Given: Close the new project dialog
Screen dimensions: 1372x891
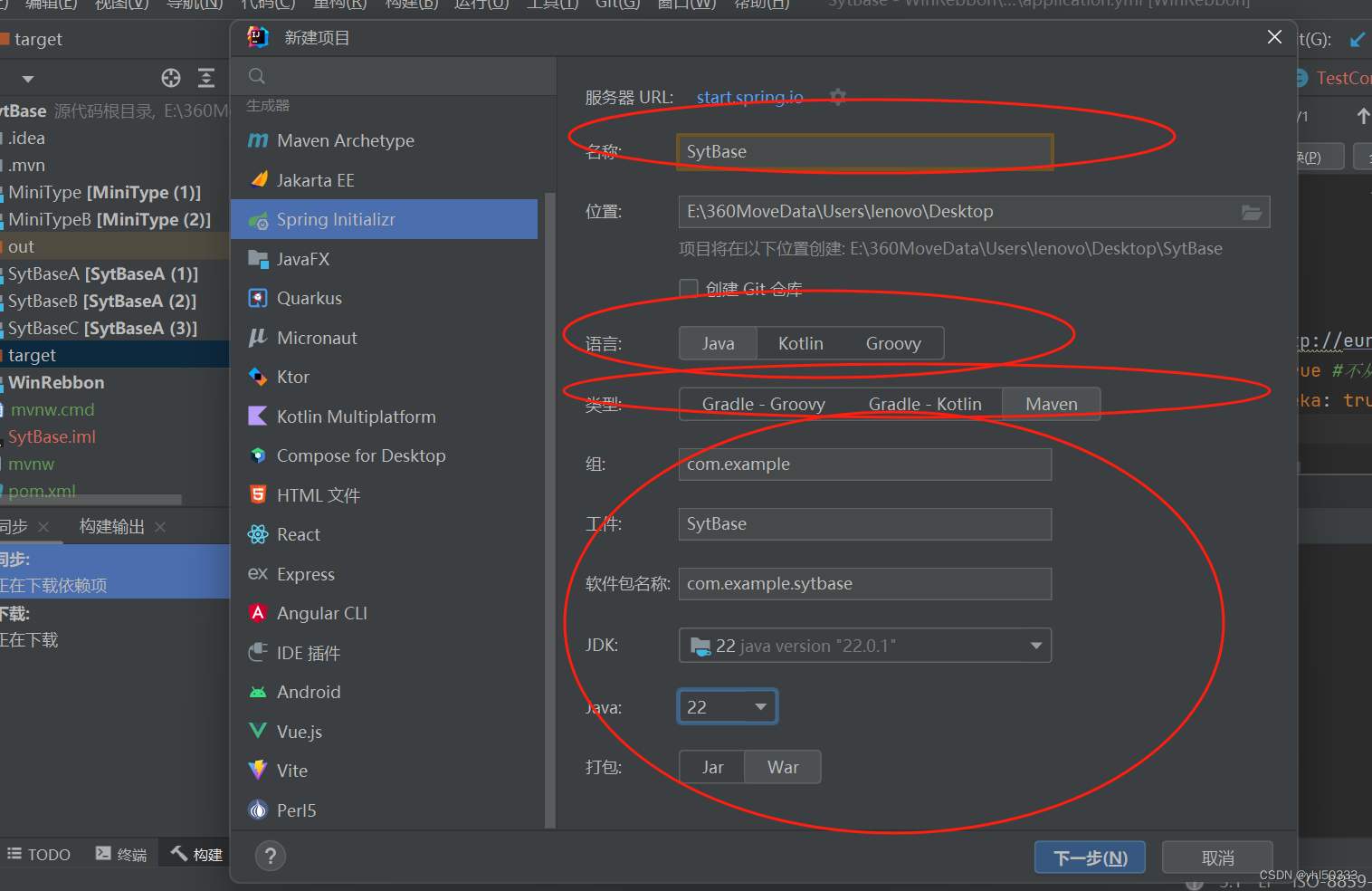Looking at the screenshot, I should [1274, 37].
